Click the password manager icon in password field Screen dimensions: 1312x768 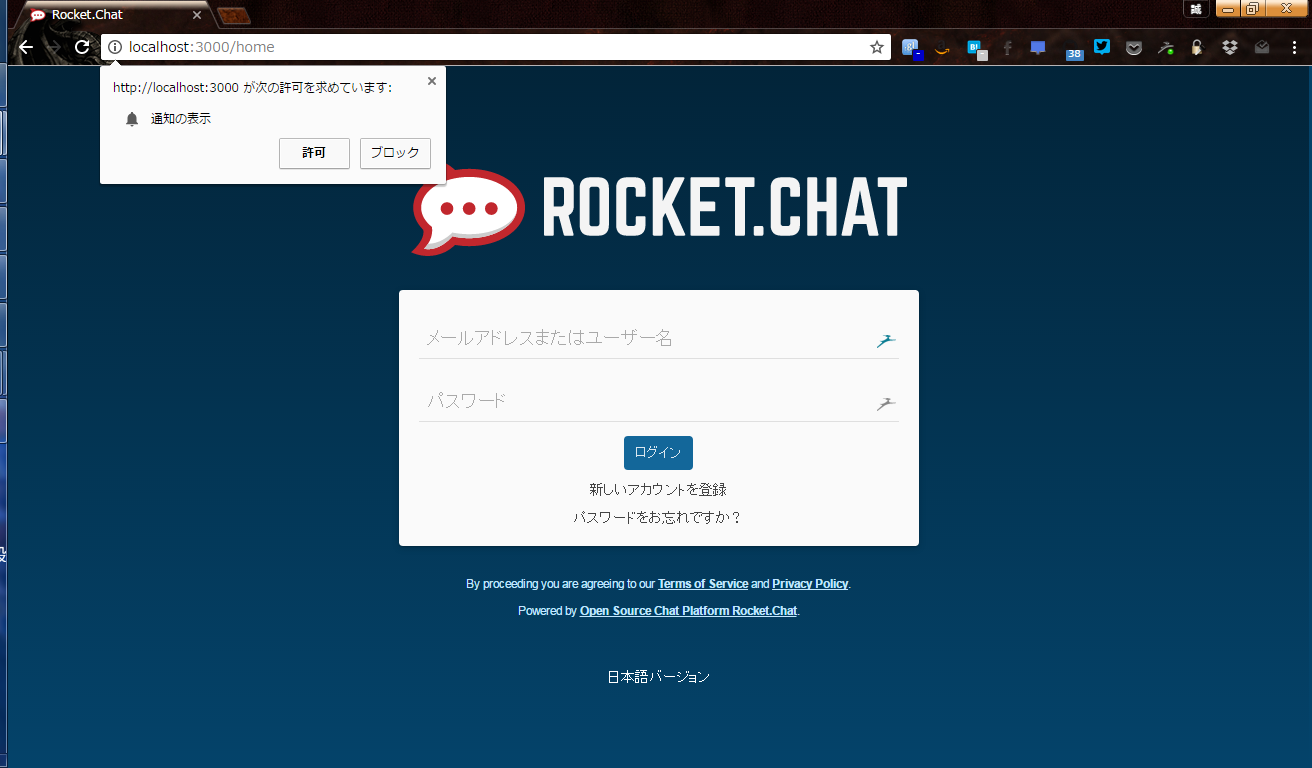click(x=886, y=403)
